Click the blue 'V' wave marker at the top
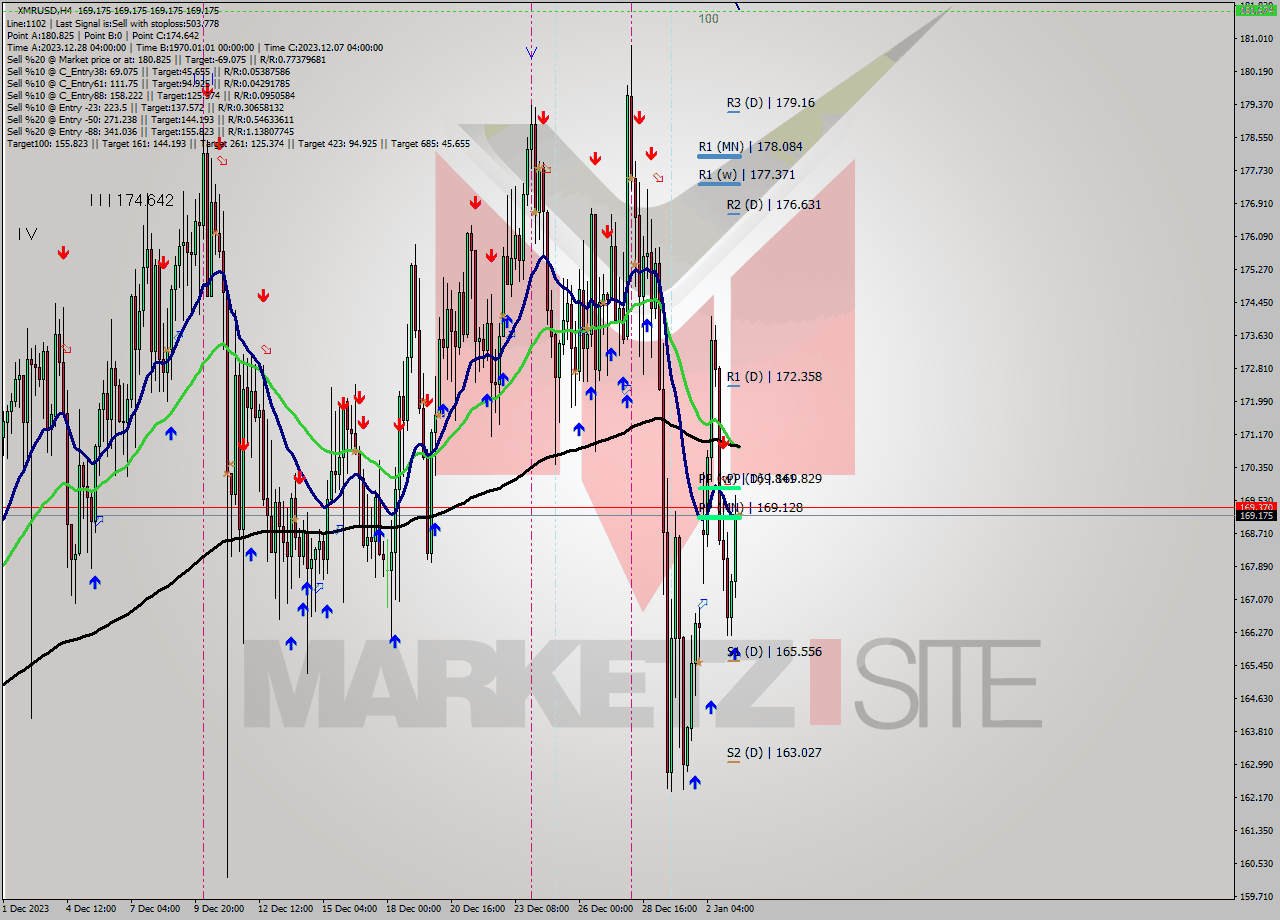The image size is (1280, 920). coord(531,52)
